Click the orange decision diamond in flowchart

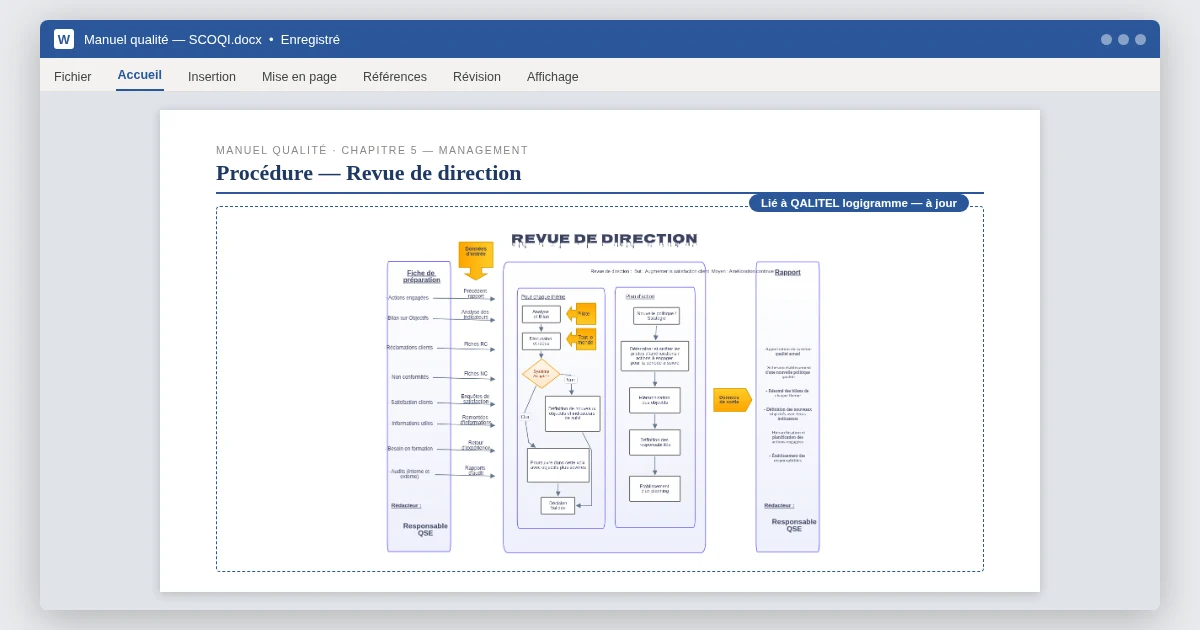[541, 373]
